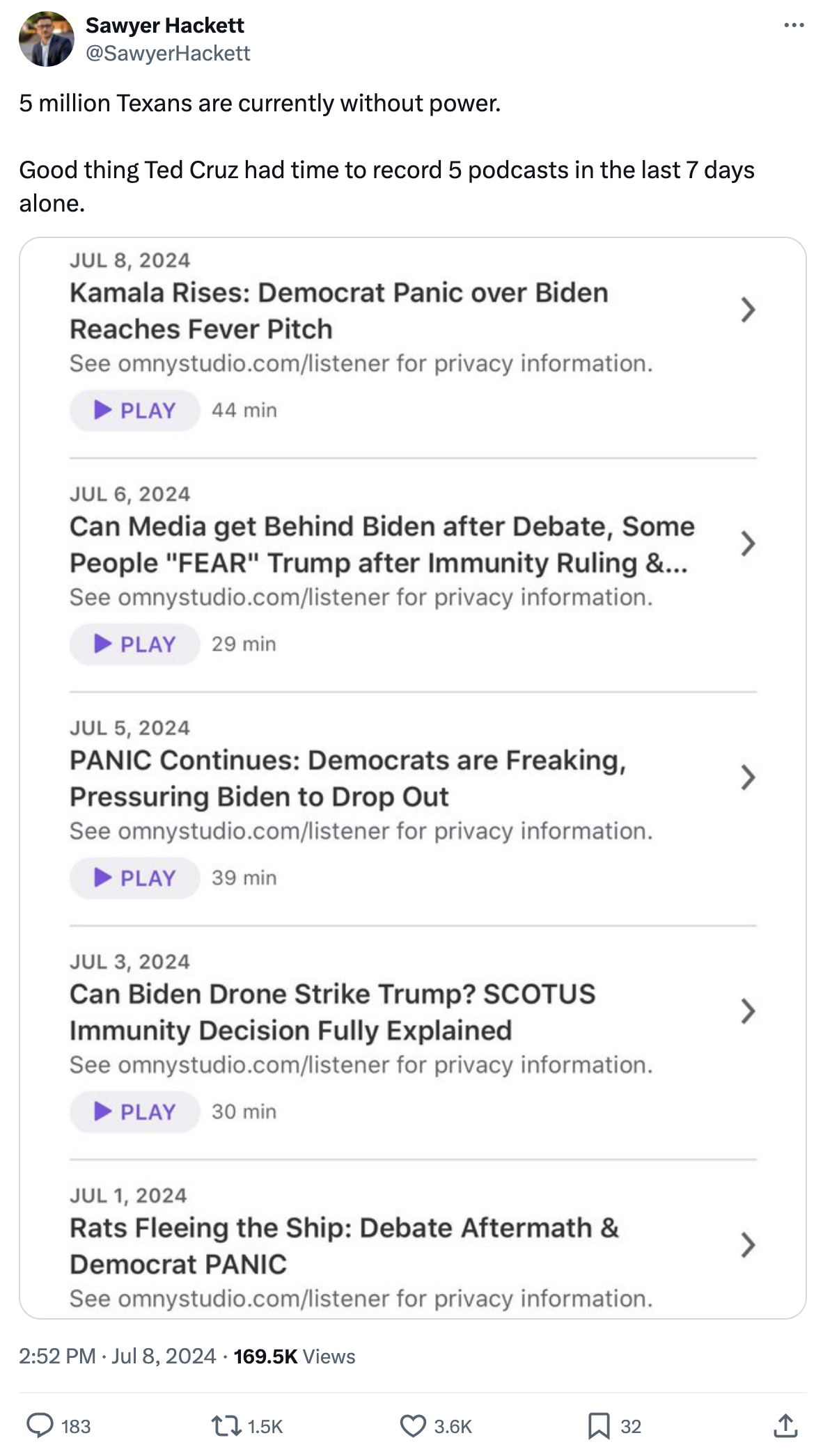Expand the Jul 6 episode chevron
The height and width of the screenshot is (1456, 823).
click(x=748, y=544)
